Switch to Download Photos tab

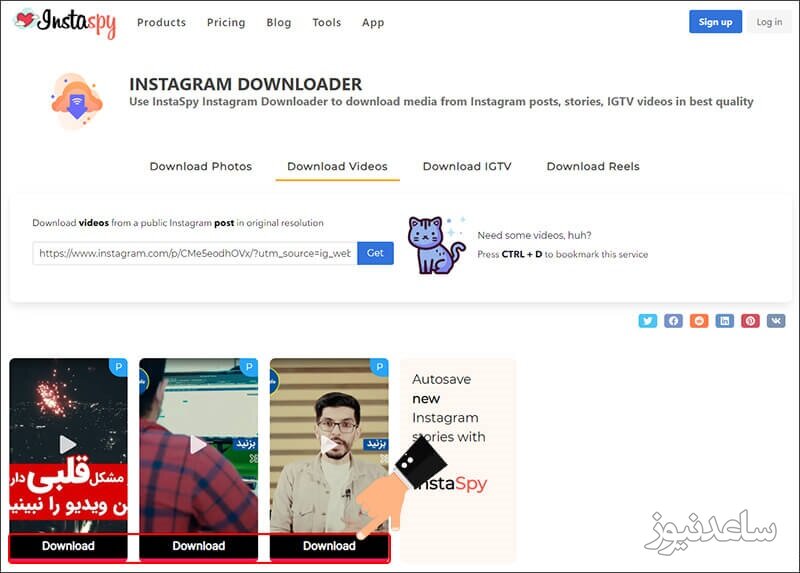click(x=201, y=166)
